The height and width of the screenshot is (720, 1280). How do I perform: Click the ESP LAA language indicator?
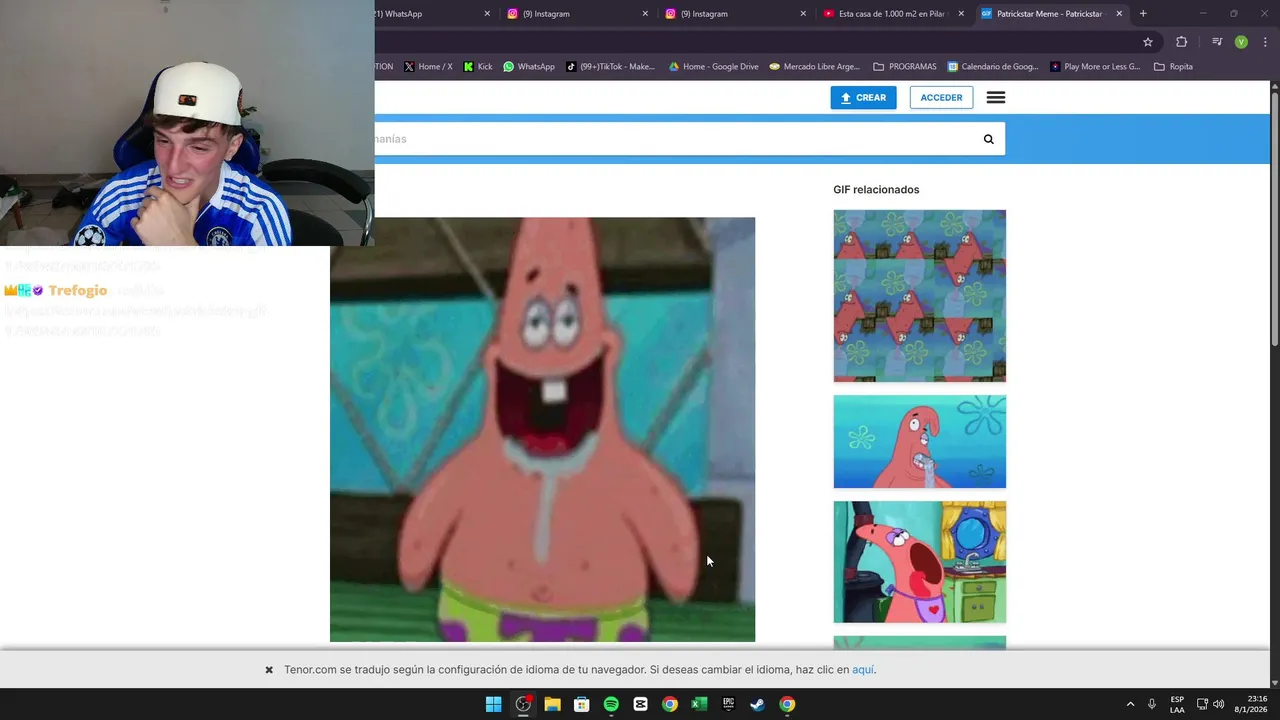(x=1177, y=704)
